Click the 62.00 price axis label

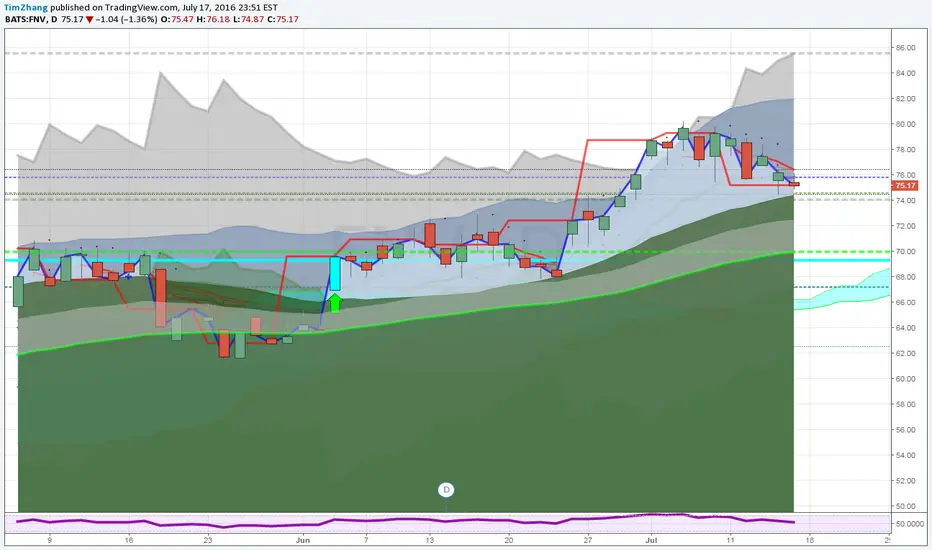point(905,353)
